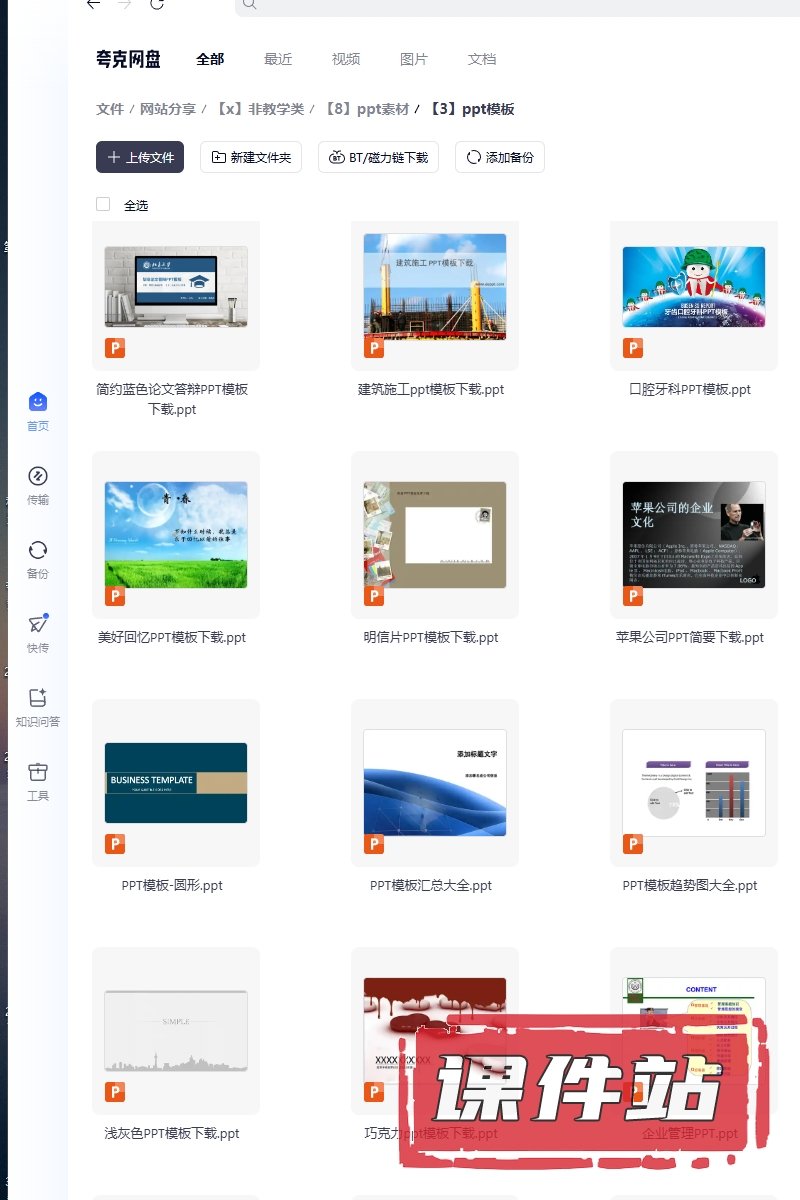800x1200 pixels.
Task: Switch to the 文档 tab
Action: [x=482, y=59]
